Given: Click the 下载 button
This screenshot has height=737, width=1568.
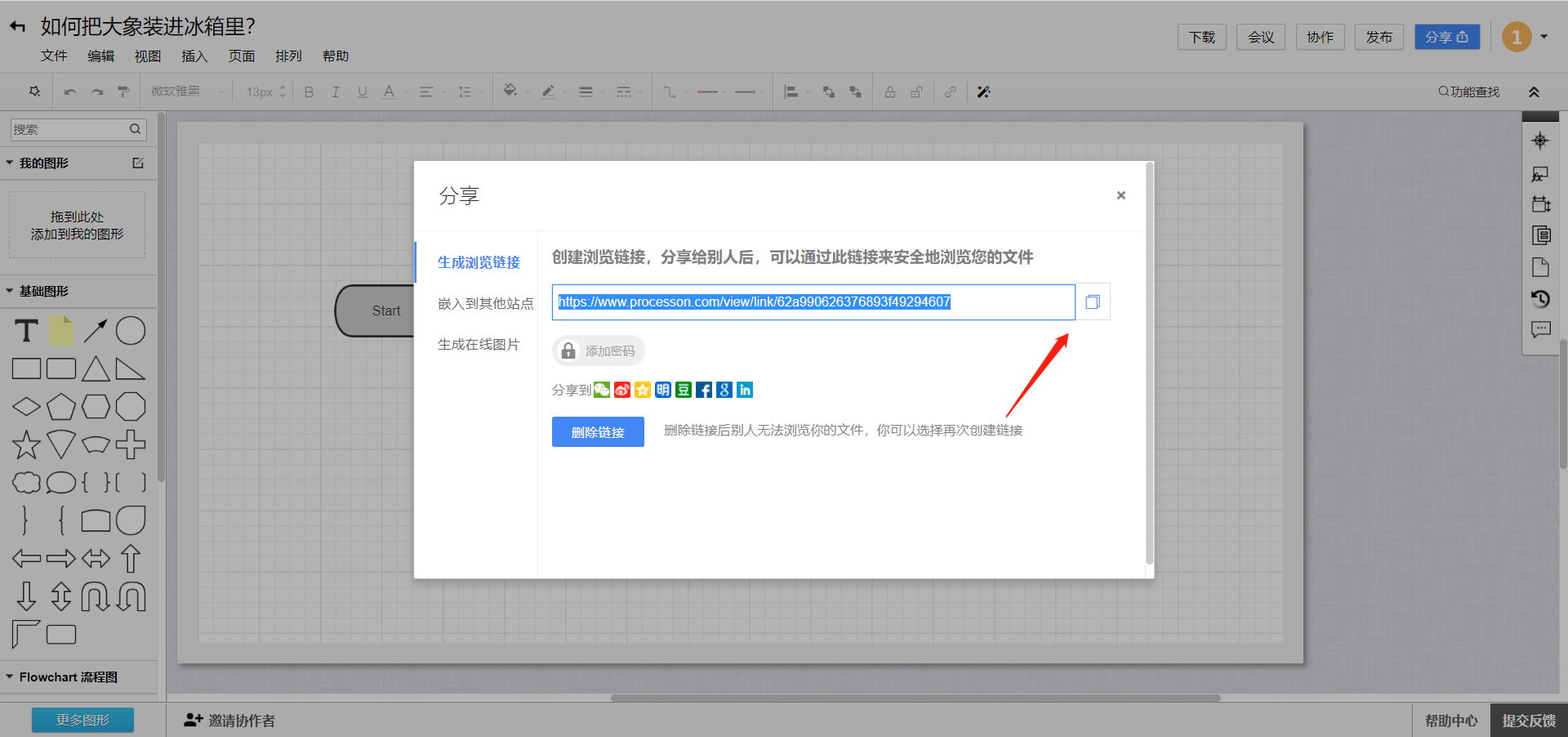Looking at the screenshot, I should tap(1201, 38).
